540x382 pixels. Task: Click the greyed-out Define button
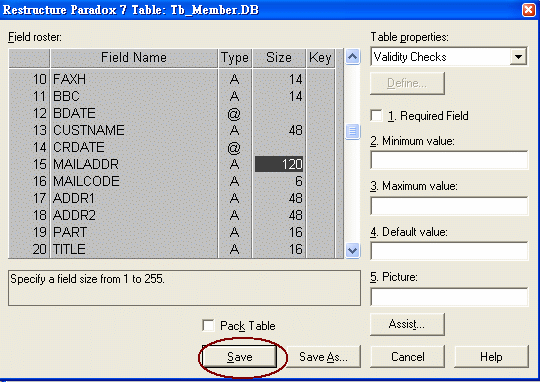(407, 83)
